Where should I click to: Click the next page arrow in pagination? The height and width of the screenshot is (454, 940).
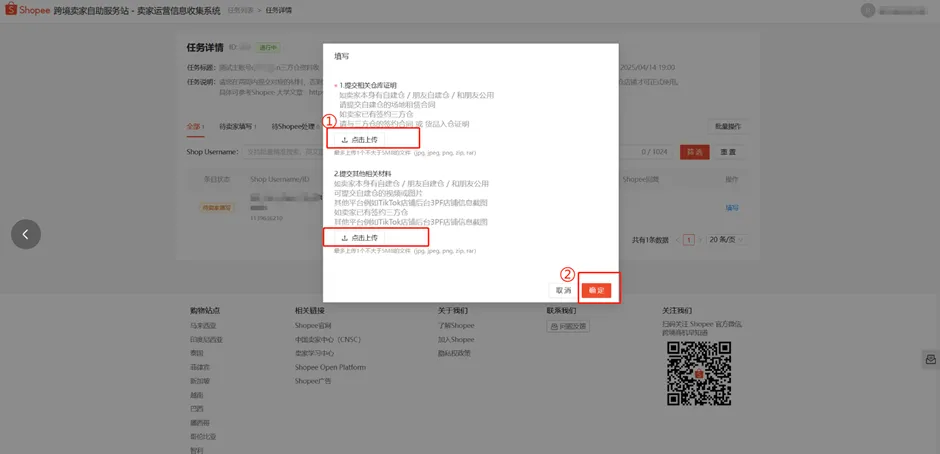[700, 240]
